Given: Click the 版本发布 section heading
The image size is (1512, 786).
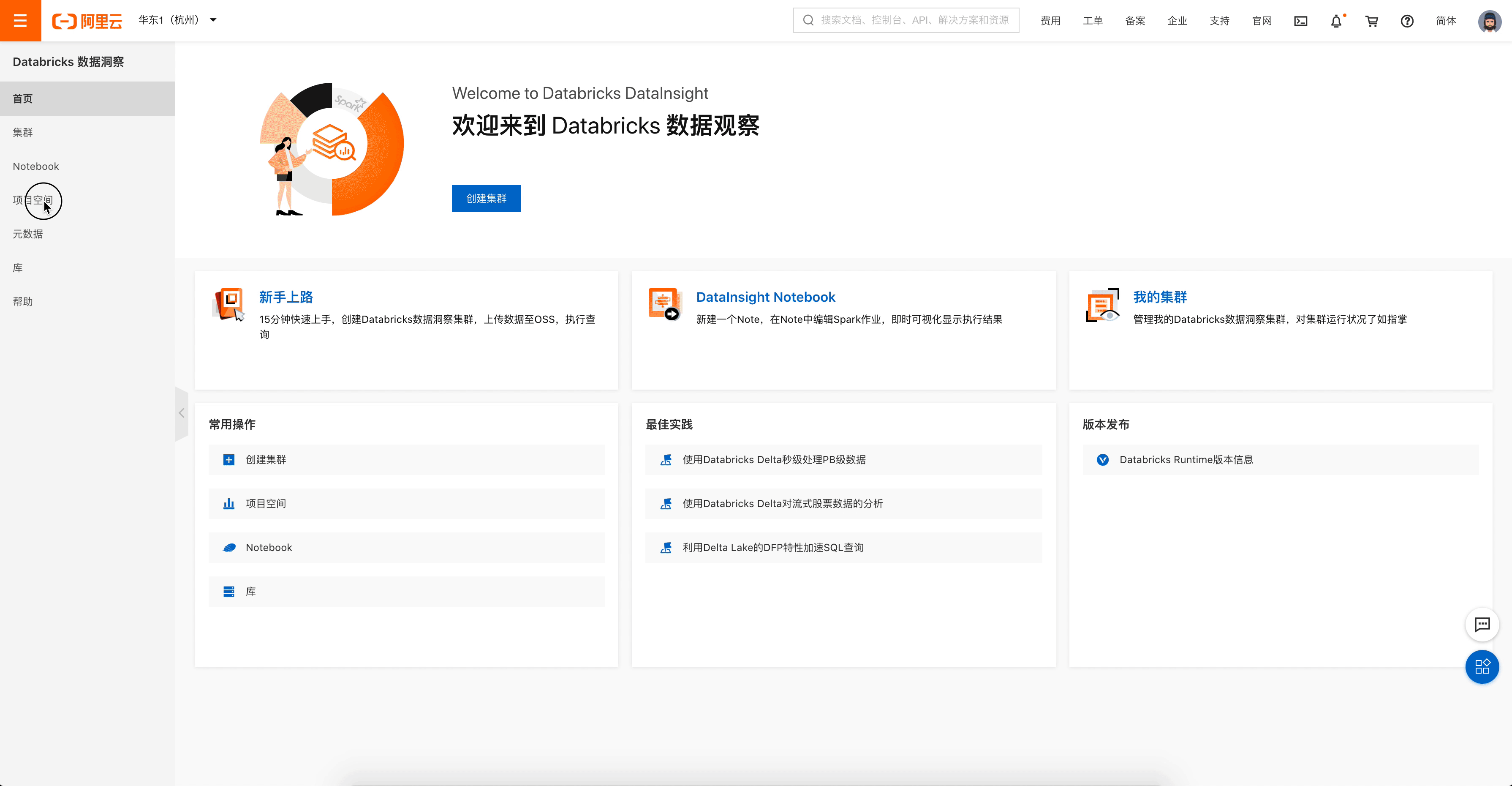Looking at the screenshot, I should tap(1106, 425).
